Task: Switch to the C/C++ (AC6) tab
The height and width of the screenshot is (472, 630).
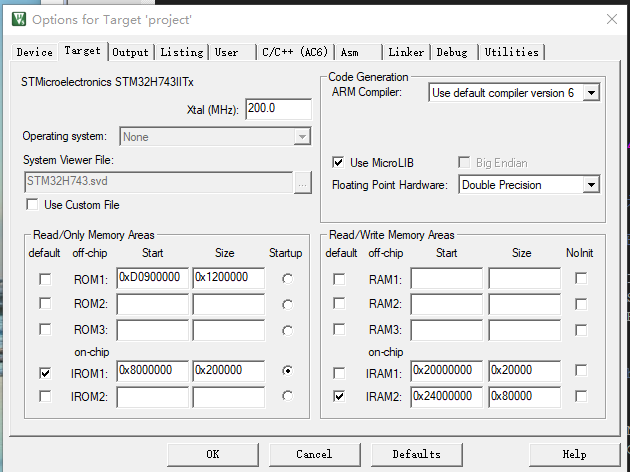Action: pyautogui.click(x=295, y=52)
